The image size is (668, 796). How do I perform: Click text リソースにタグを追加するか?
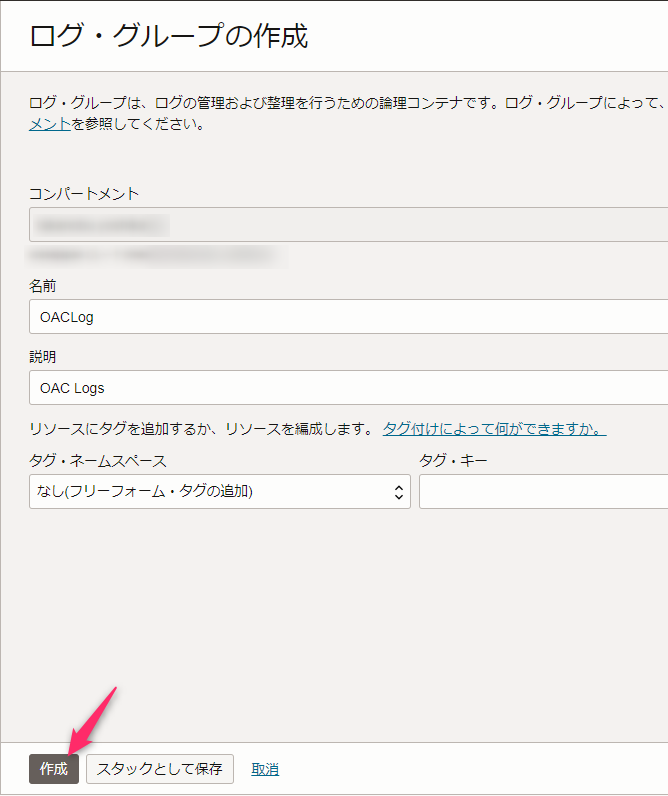119,429
